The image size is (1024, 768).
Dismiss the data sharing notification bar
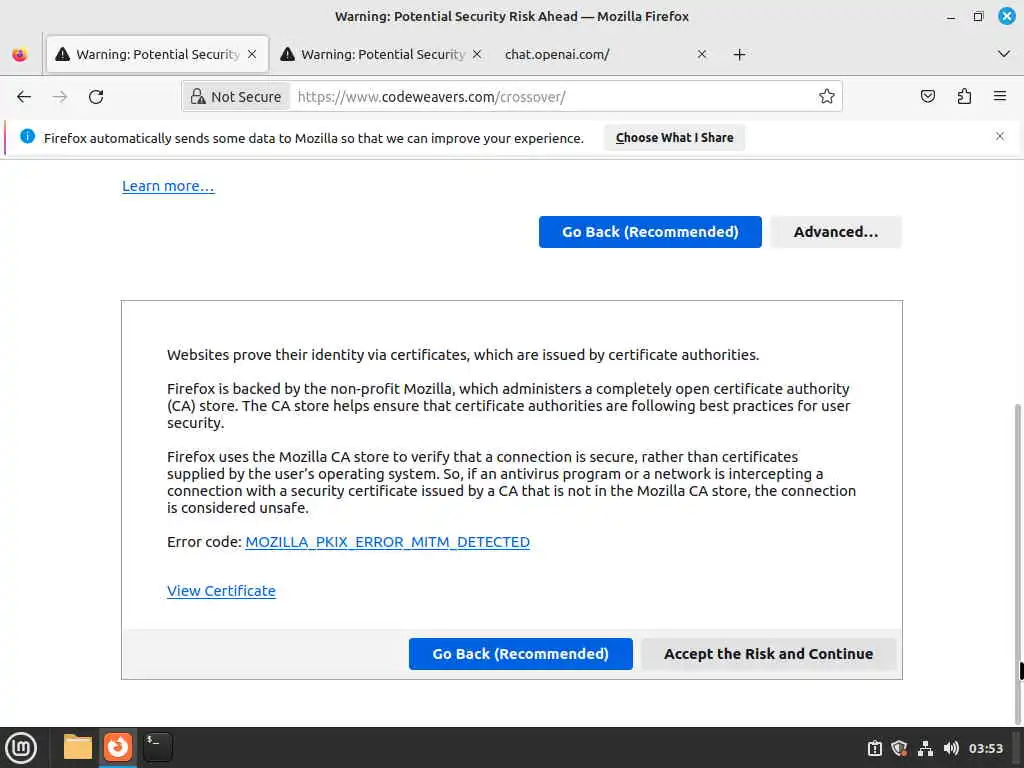coord(1000,136)
